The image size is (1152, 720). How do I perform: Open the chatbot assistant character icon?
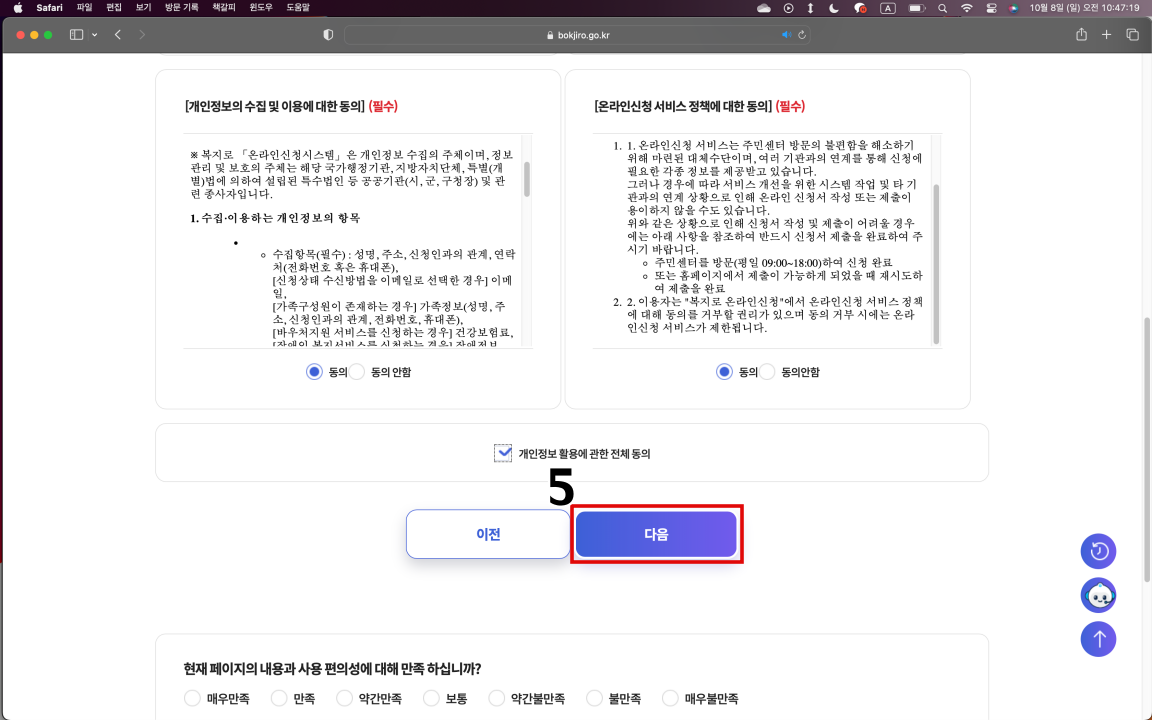click(x=1098, y=595)
